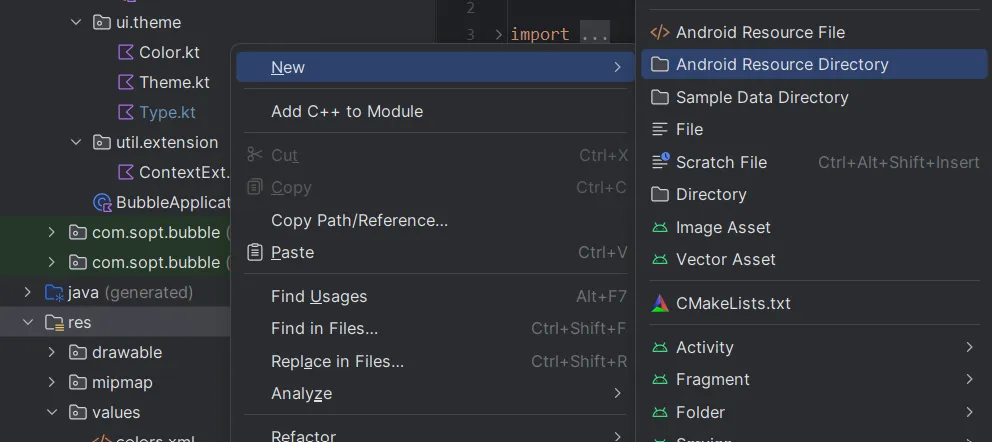Click the Scratch File icon
992x442 pixels.
click(660, 162)
